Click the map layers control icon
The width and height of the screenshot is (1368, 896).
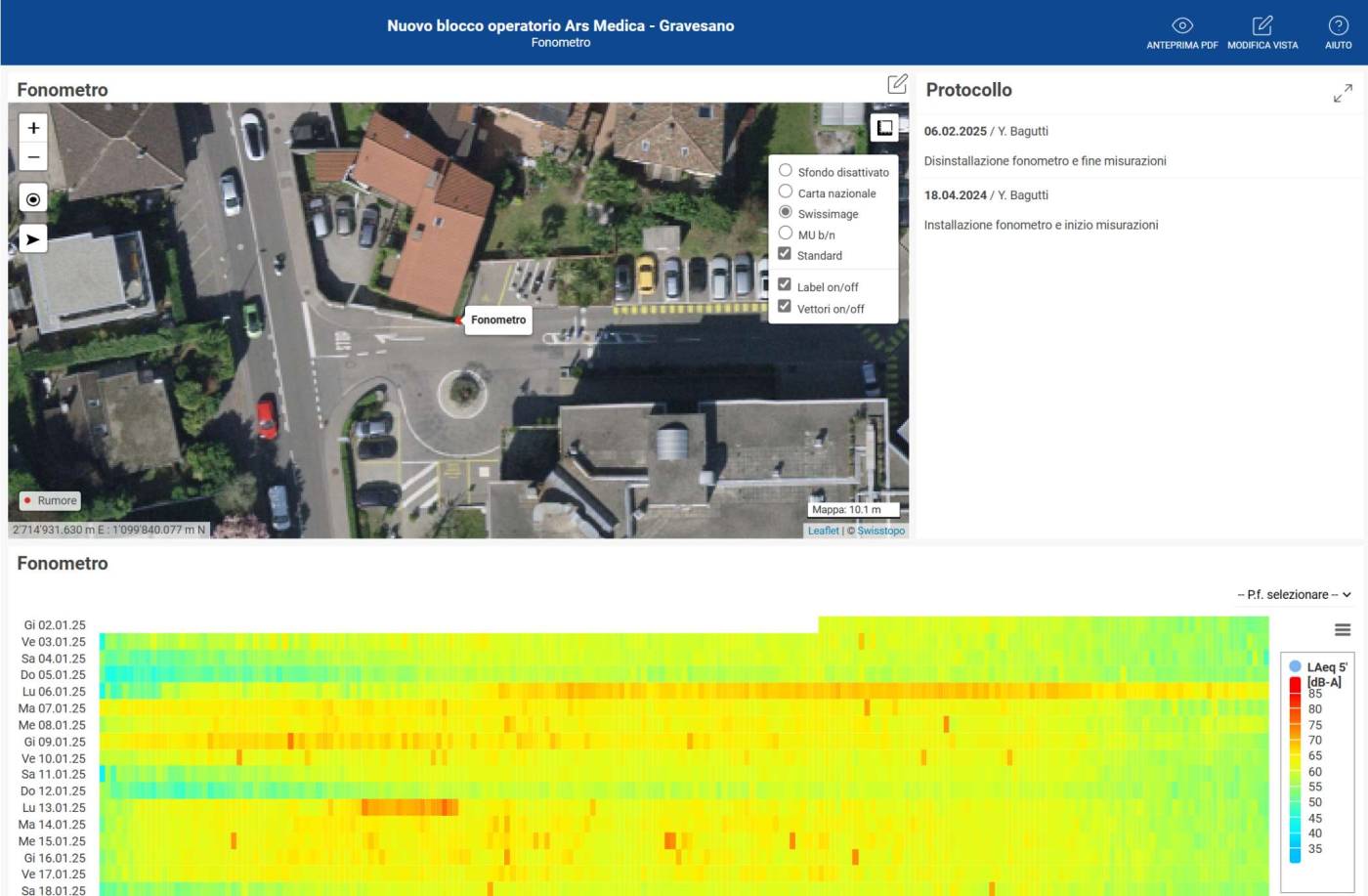pos(884,128)
